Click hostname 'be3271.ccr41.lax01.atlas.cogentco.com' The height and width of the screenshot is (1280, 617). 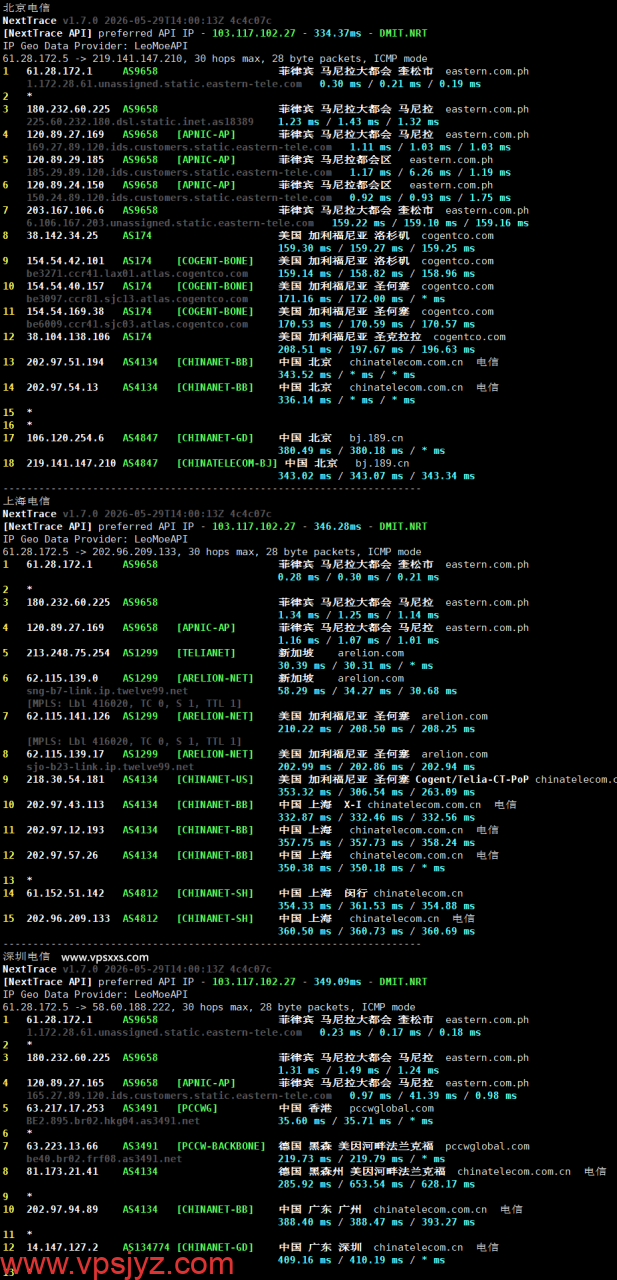pyautogui.click(x=137, y=273)
